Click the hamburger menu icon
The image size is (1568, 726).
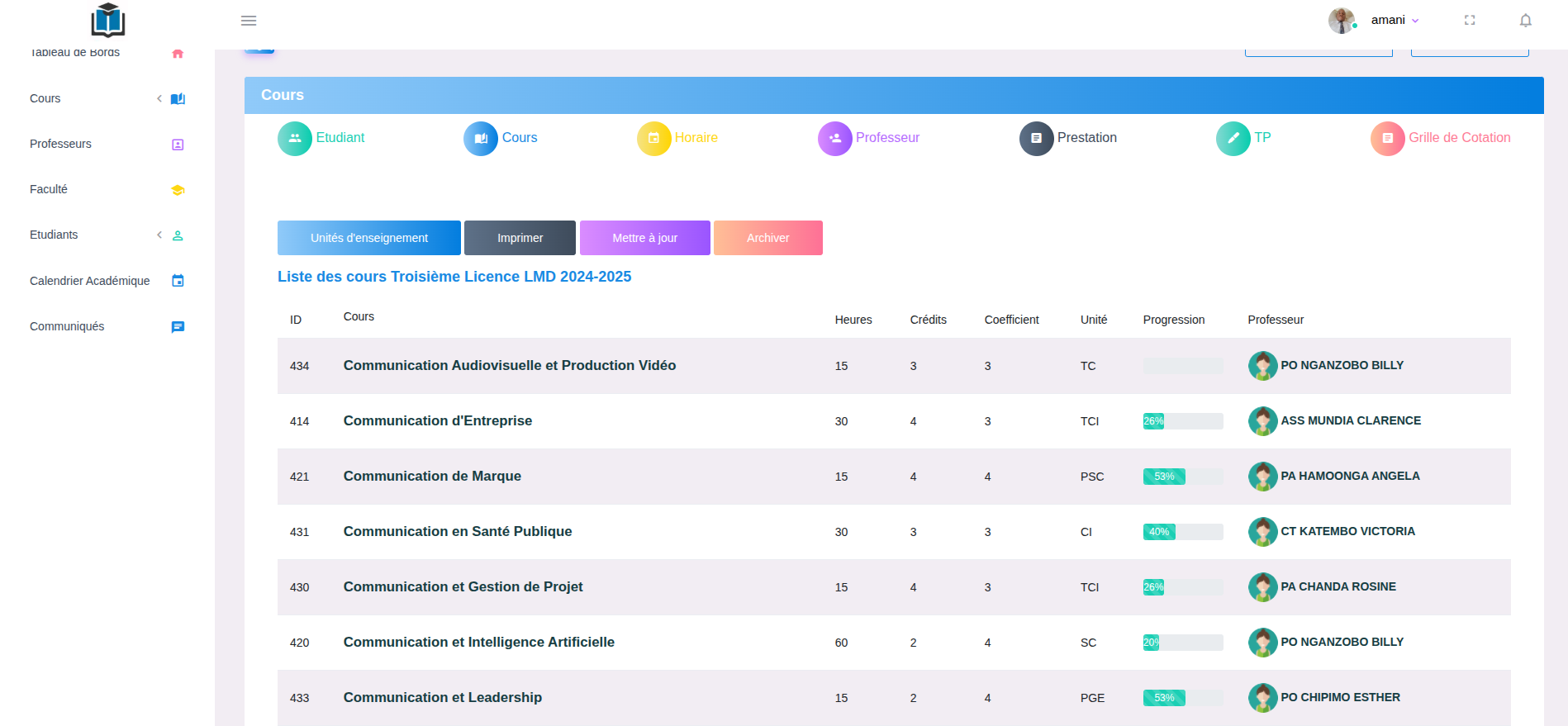[x=249, y=21]
